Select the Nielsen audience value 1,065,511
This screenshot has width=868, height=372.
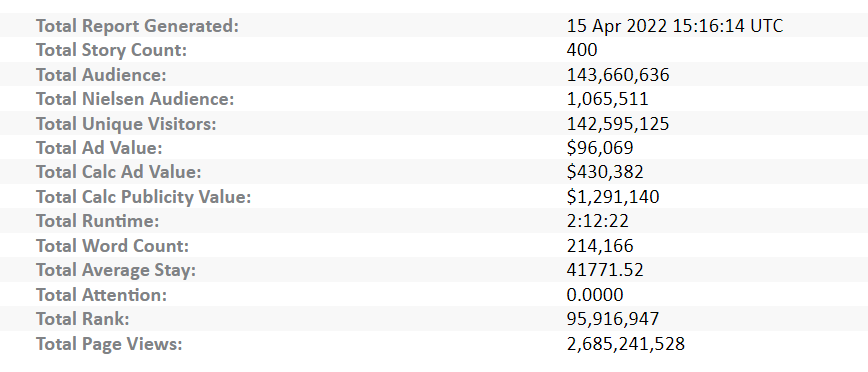607,99
